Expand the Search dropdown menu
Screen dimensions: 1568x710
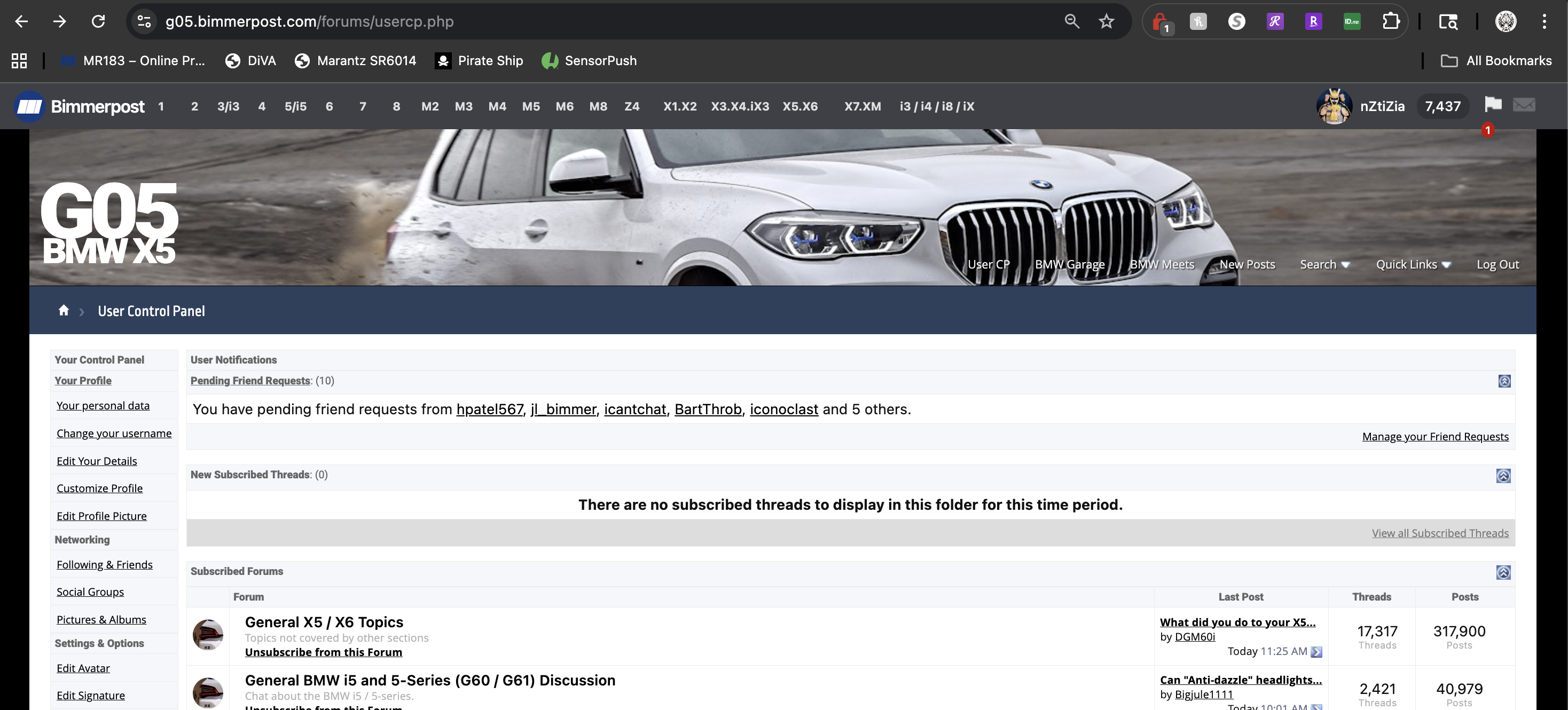coord(1324,265)
